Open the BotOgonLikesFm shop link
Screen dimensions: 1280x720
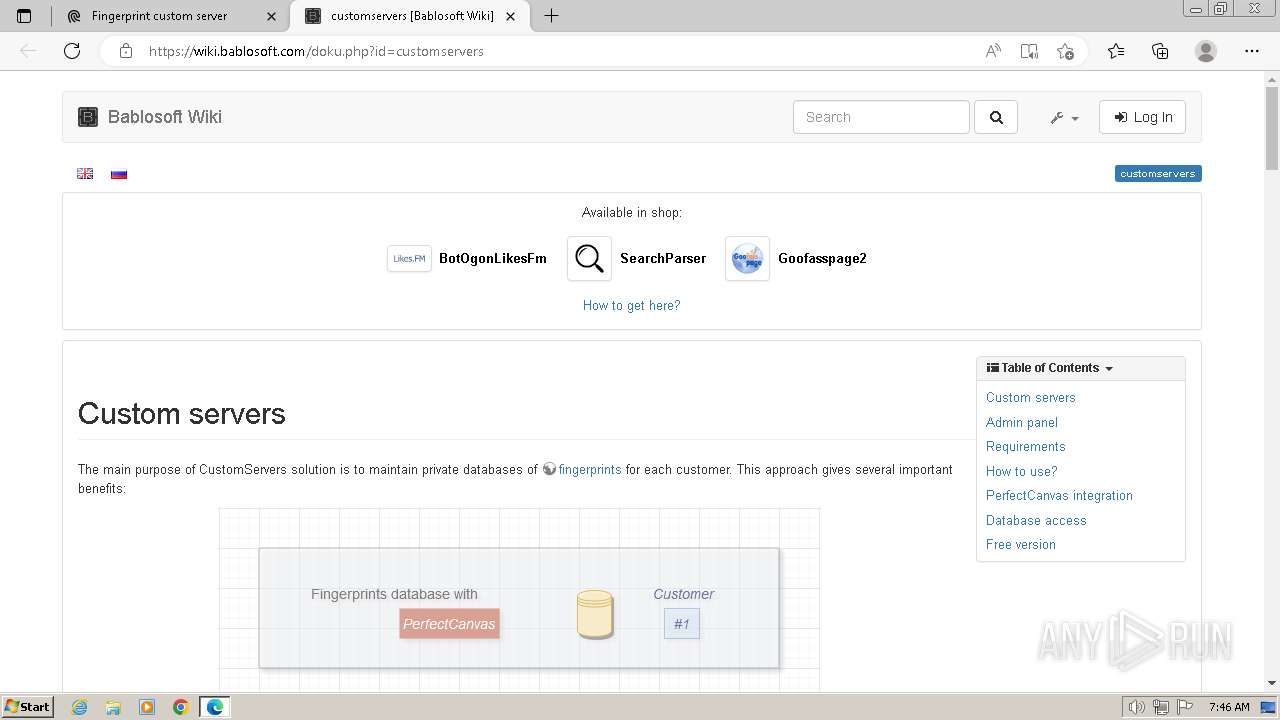tap(493, 258)
